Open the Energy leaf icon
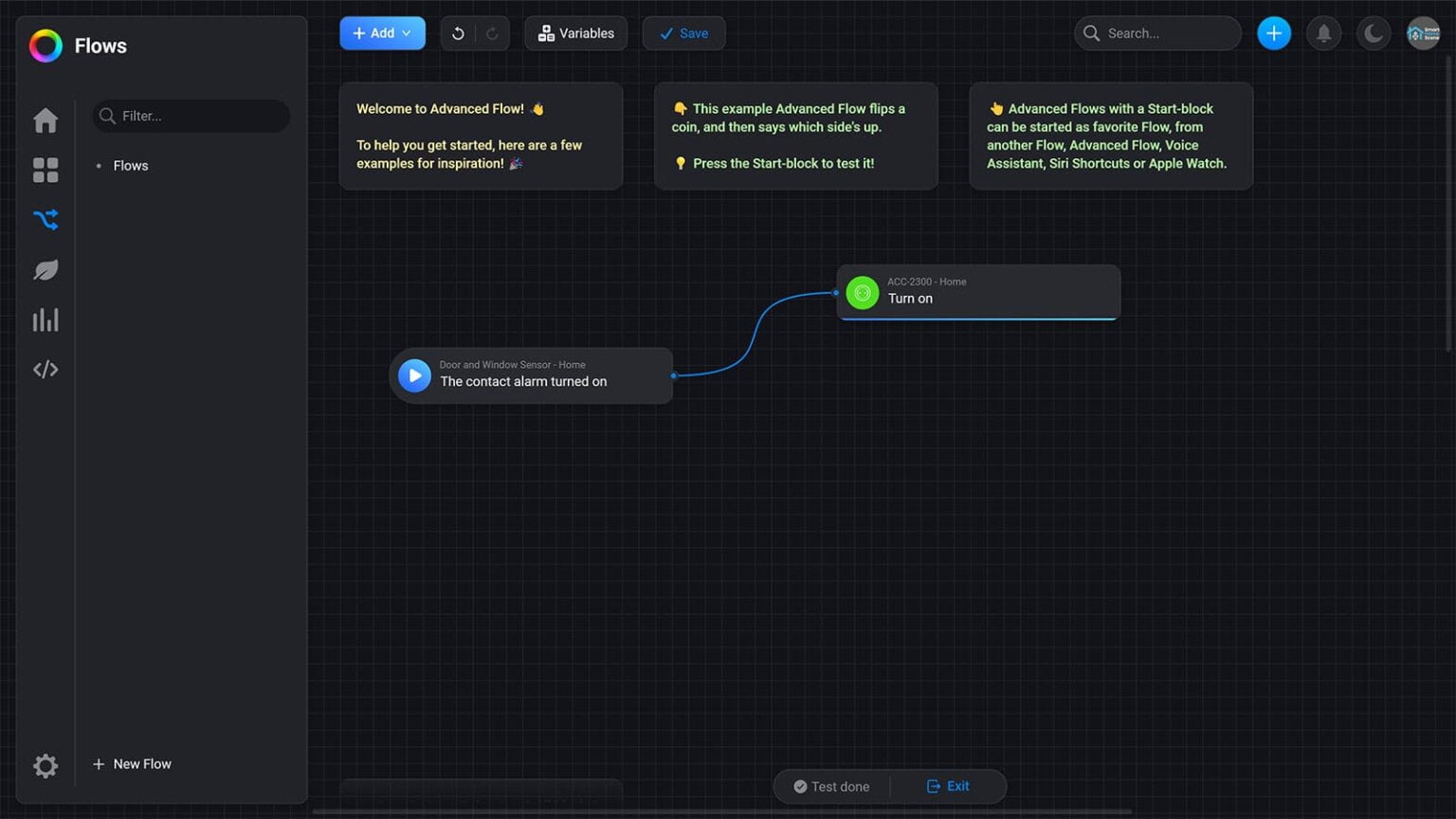 (45, 270)
